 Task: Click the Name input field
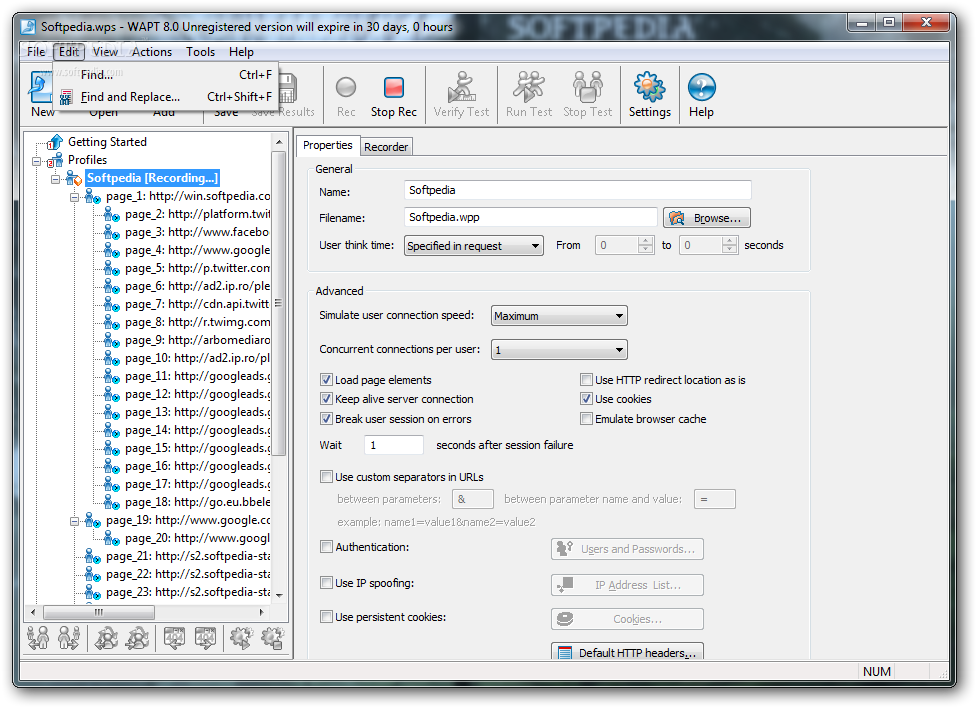tap(578, 190)
